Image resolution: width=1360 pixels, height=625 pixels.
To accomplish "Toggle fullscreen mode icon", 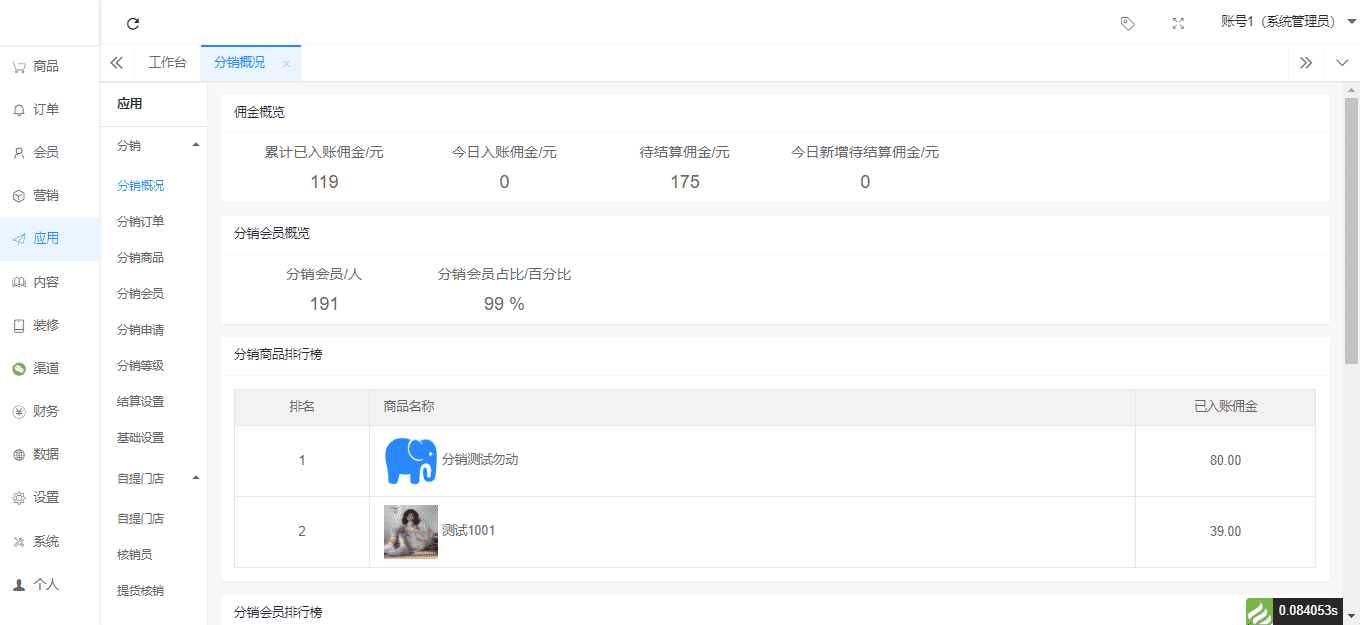I will (1178, 24).
